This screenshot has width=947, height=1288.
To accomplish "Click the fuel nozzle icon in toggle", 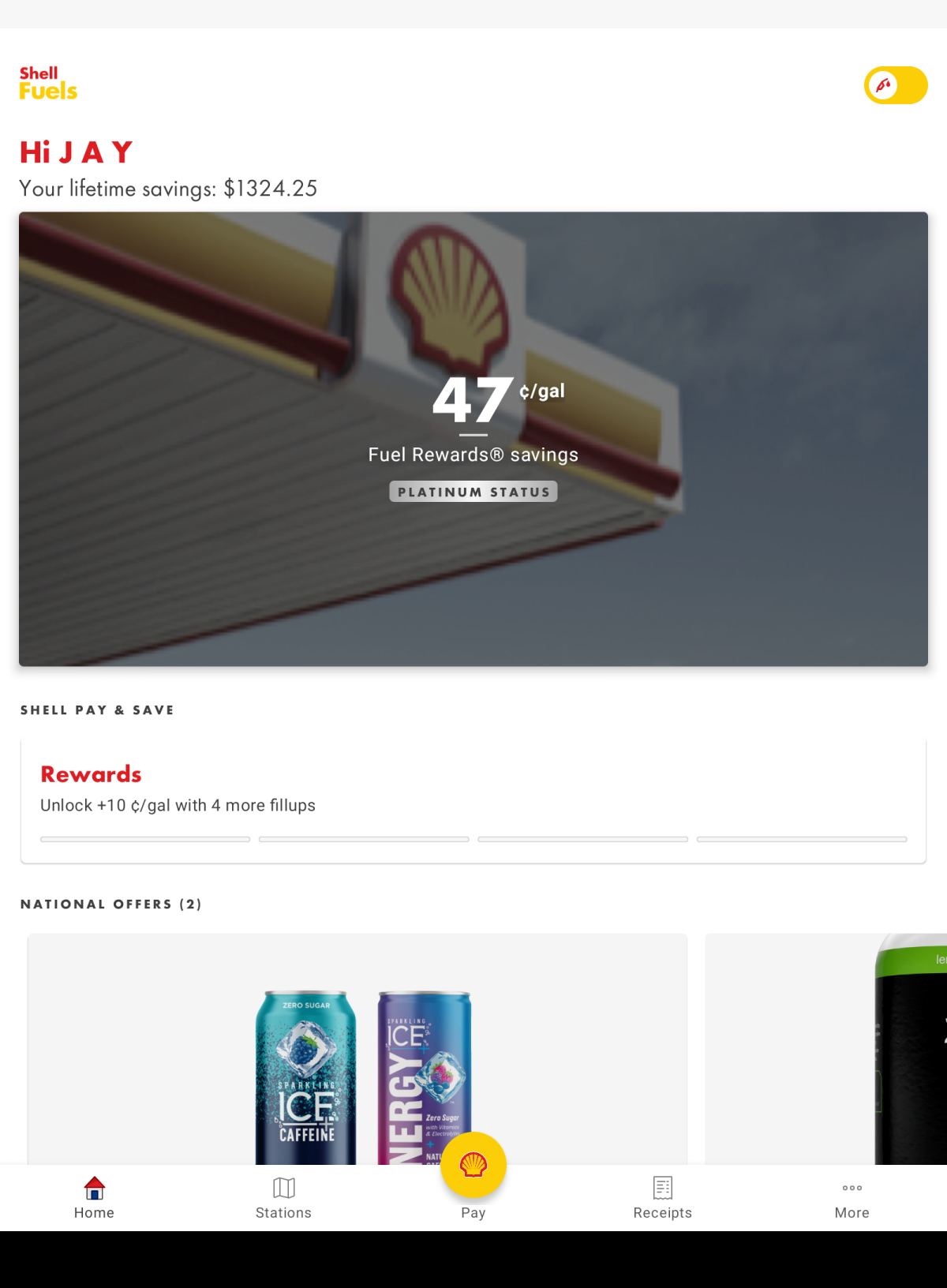I will (x=884, y=85).
